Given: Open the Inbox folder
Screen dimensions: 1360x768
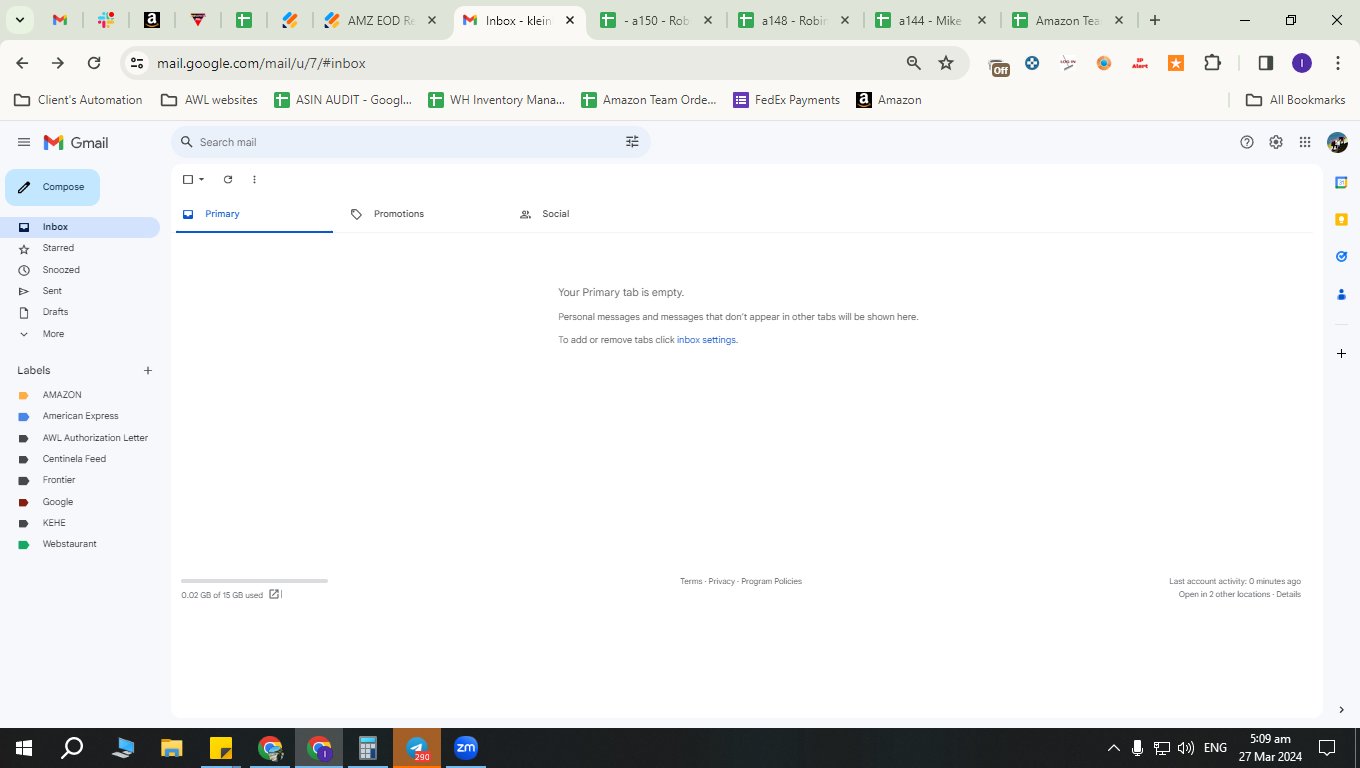Looking at the screenshot, I should pyautogui.click(x=80, y=227).
